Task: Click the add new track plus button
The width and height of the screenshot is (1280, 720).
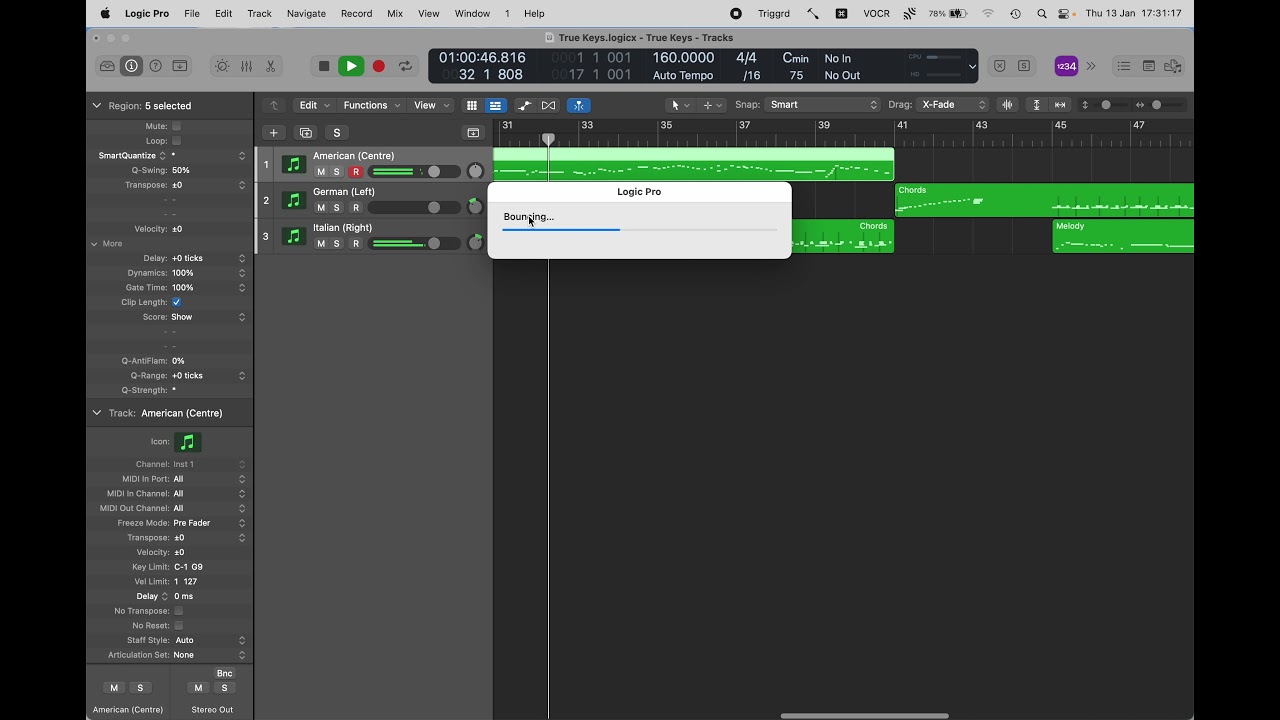Action: 273,133
